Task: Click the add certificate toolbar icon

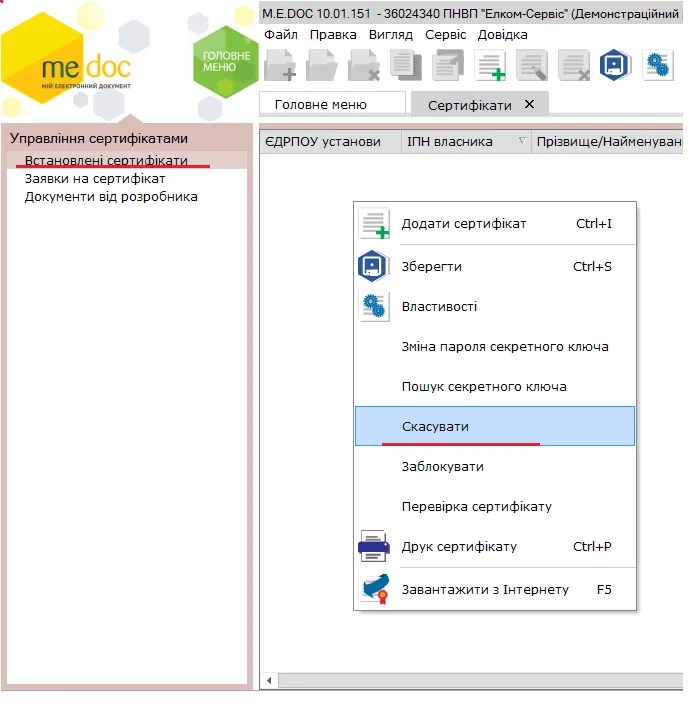Action: (x=490, y=66)
